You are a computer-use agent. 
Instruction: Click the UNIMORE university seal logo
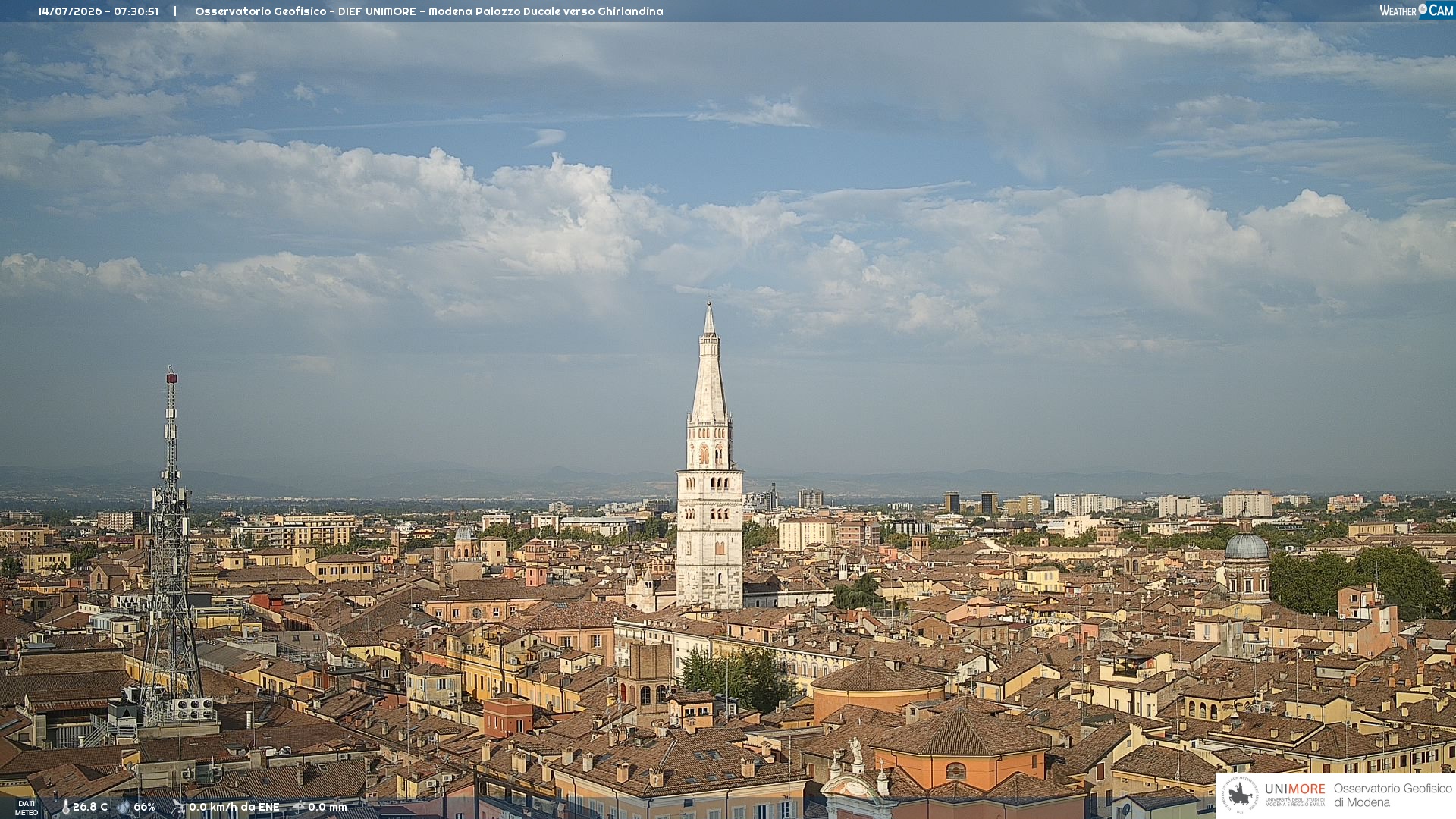coord(1241,795)
